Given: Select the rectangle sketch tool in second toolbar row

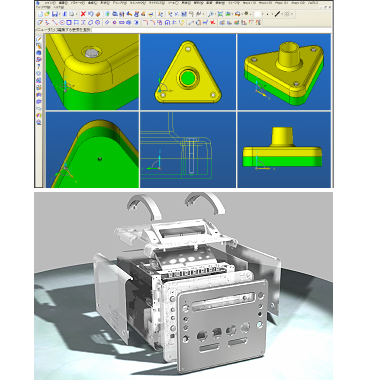Looking at the screenshot, I should coord(69,22).
